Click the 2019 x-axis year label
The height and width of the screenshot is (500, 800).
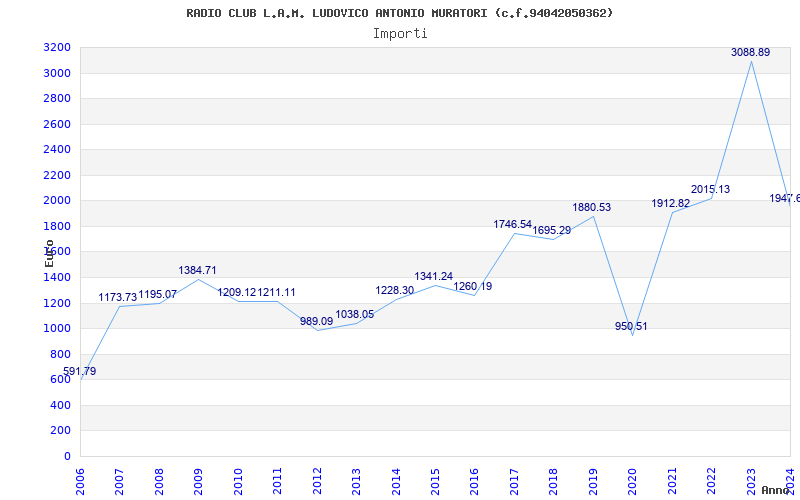593,481
